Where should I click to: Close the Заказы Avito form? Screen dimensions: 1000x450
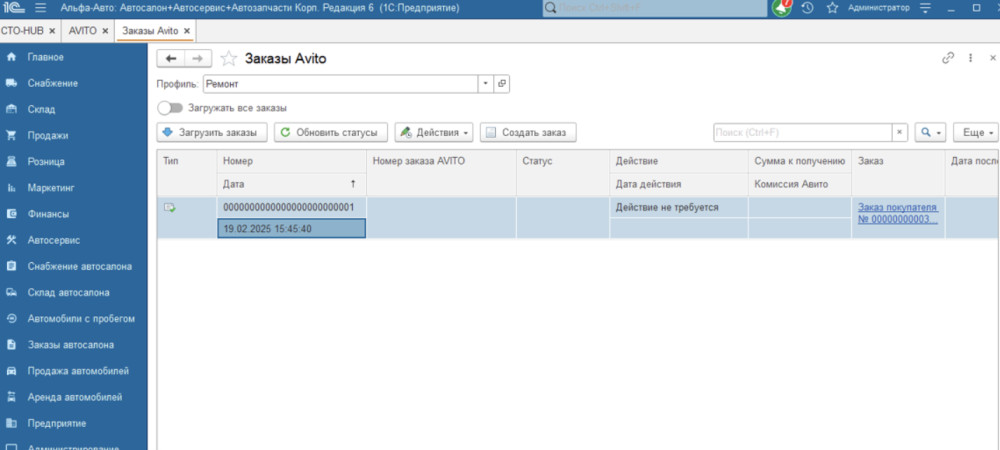(992, 58)
